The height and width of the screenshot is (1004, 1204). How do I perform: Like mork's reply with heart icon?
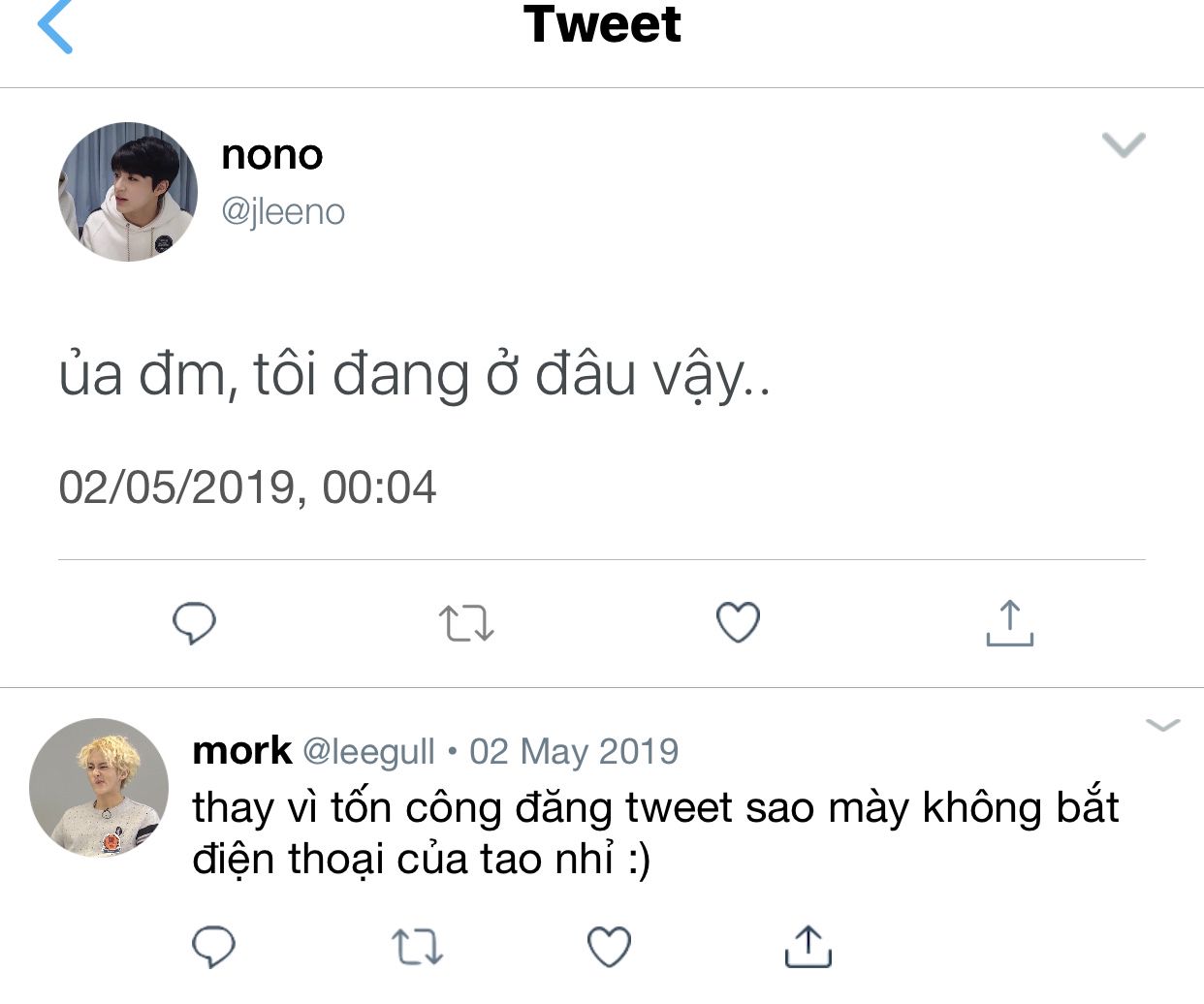point(610,947)
